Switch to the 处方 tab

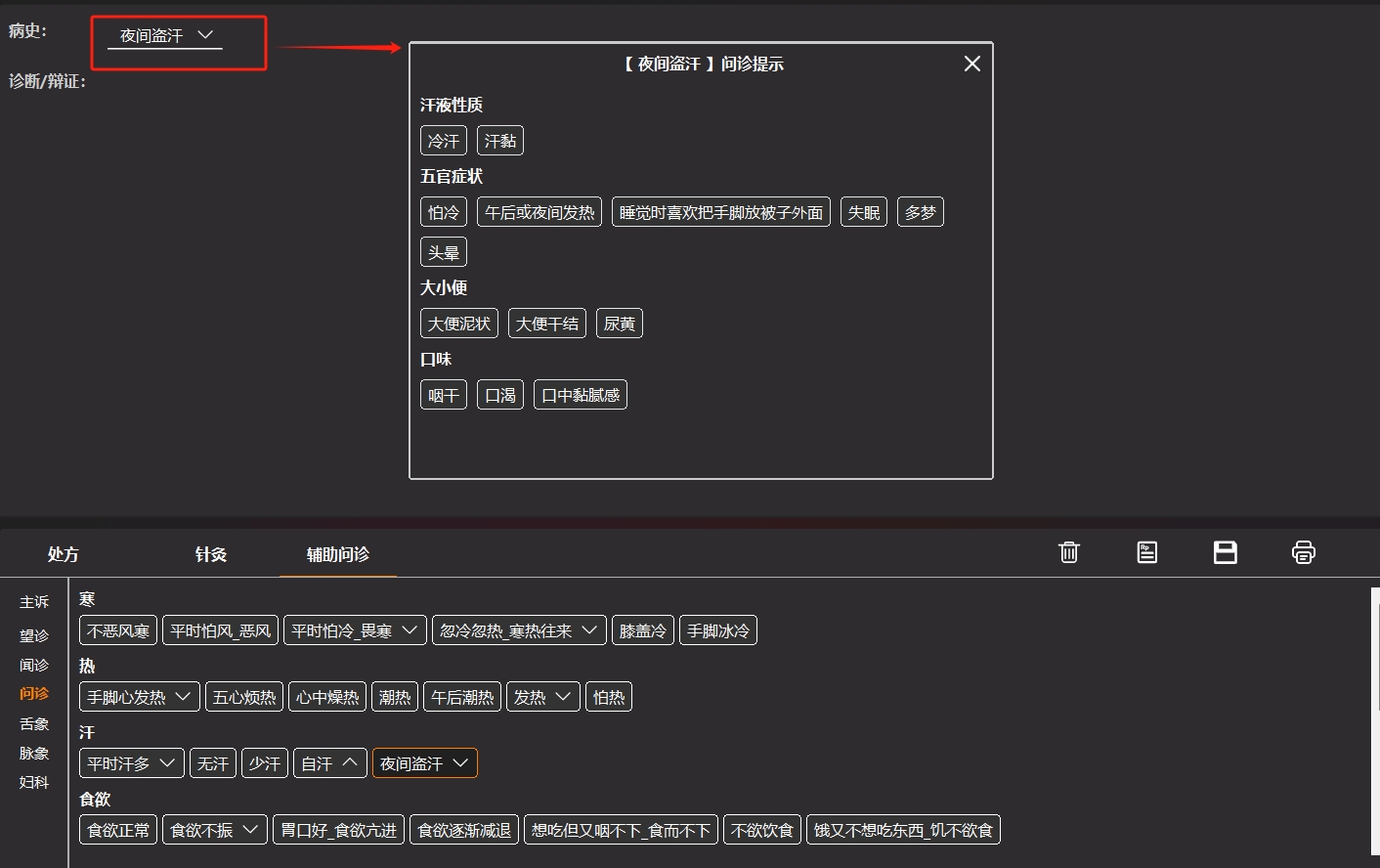[x=64, y=554]
